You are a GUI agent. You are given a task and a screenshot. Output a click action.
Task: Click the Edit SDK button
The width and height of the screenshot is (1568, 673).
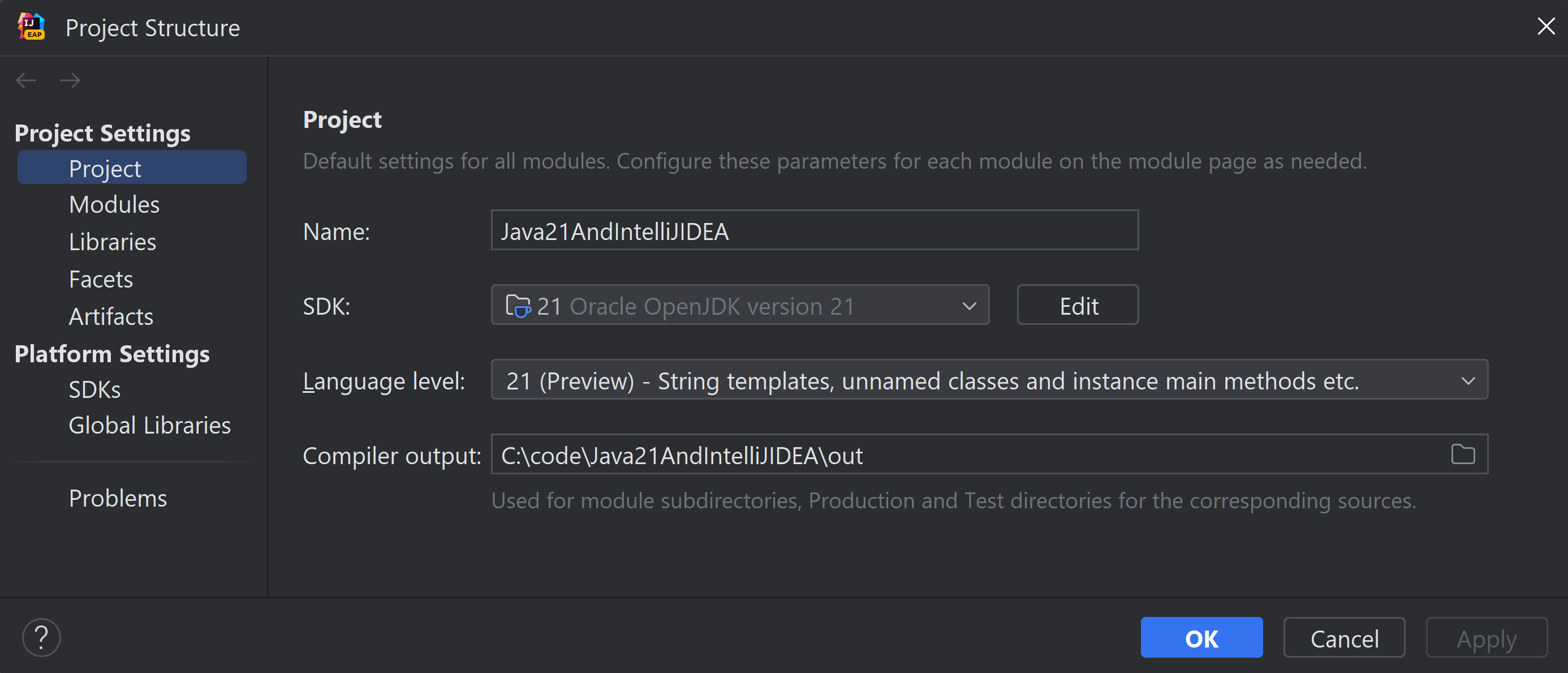(1078, 306)
